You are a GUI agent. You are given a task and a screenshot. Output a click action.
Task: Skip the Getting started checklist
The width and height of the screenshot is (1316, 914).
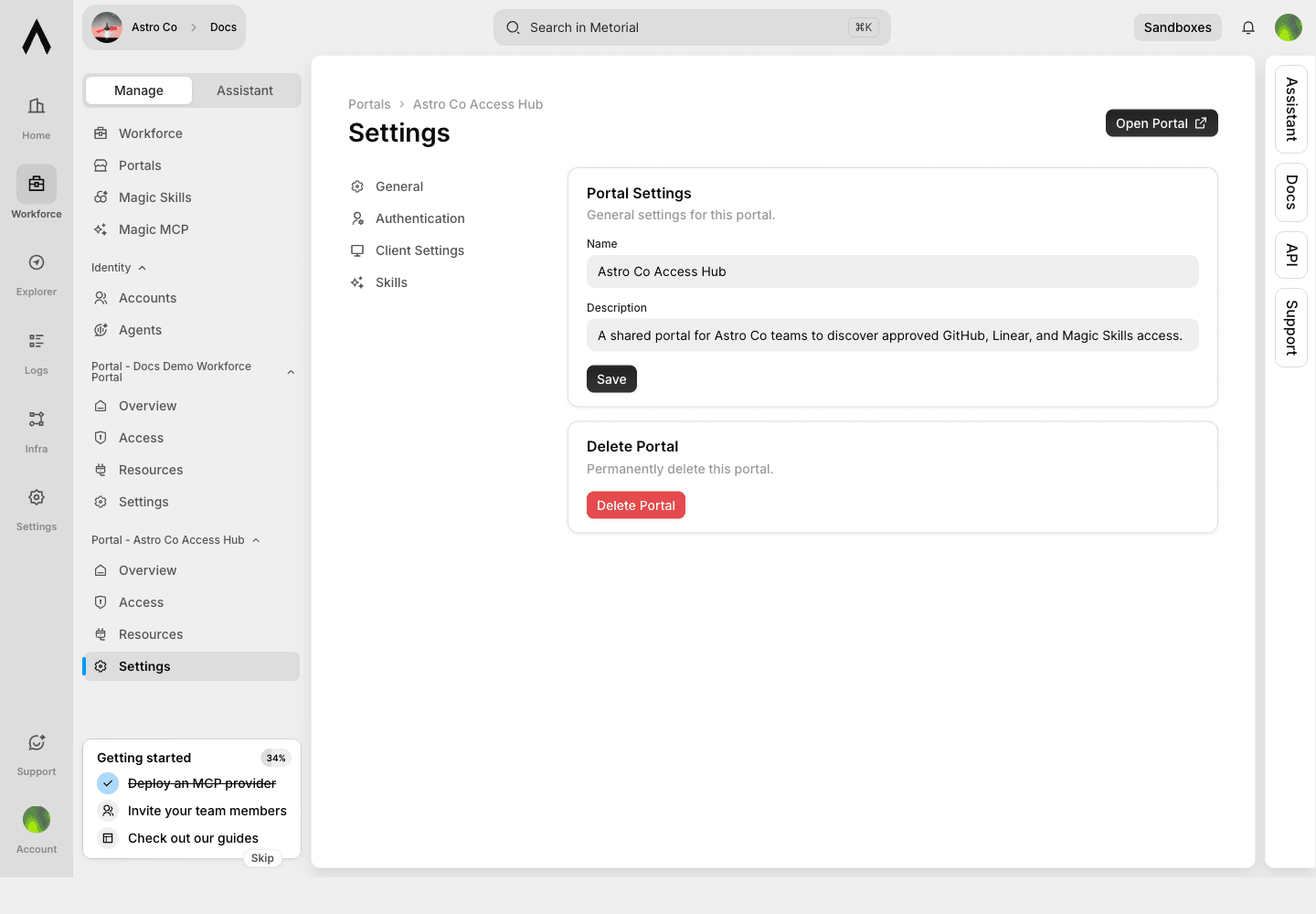[262, 858]
